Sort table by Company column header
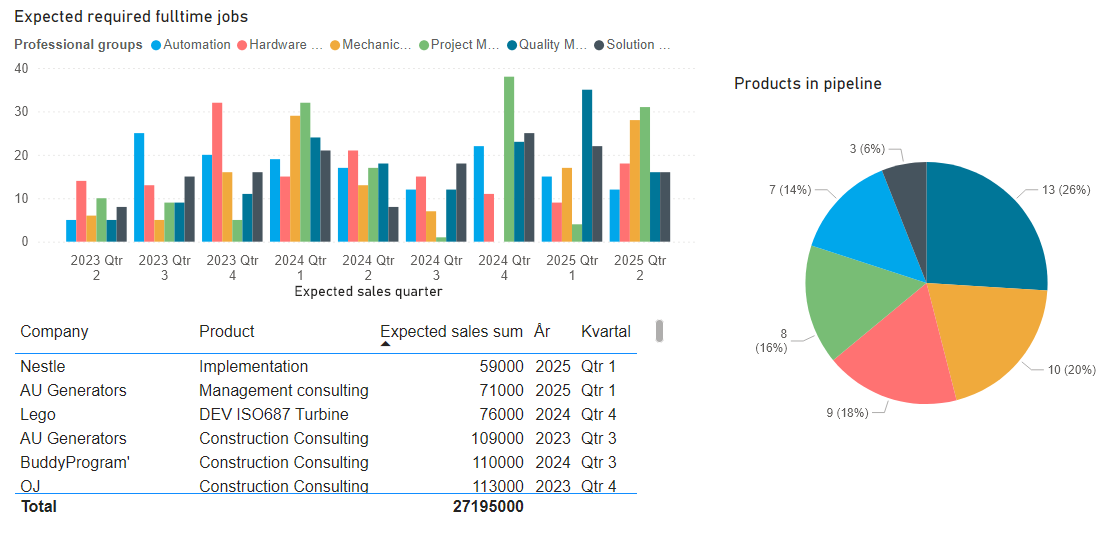The height and width of the screenshot is (536, 1101). 55,332
